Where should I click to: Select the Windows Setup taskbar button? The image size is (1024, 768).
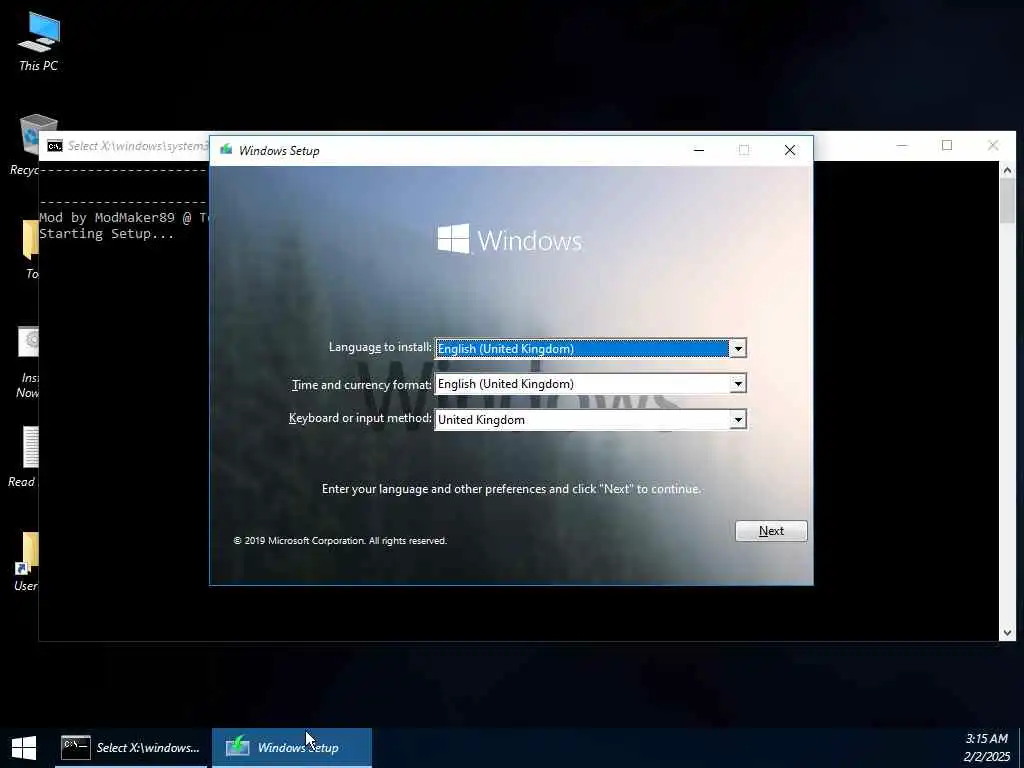(x=292, y=748)
